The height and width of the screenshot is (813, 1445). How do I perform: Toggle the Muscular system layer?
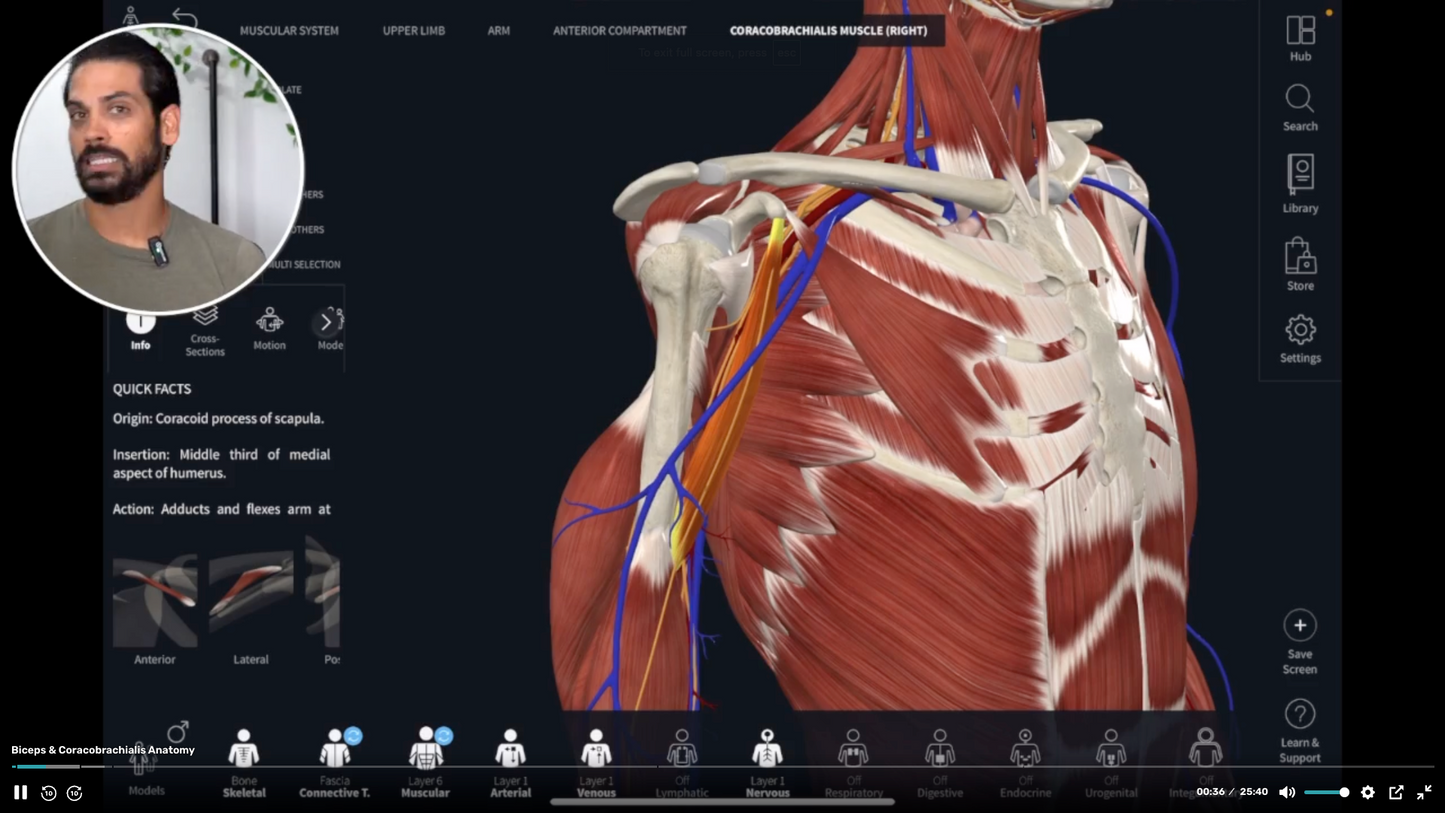click(425, 763)
